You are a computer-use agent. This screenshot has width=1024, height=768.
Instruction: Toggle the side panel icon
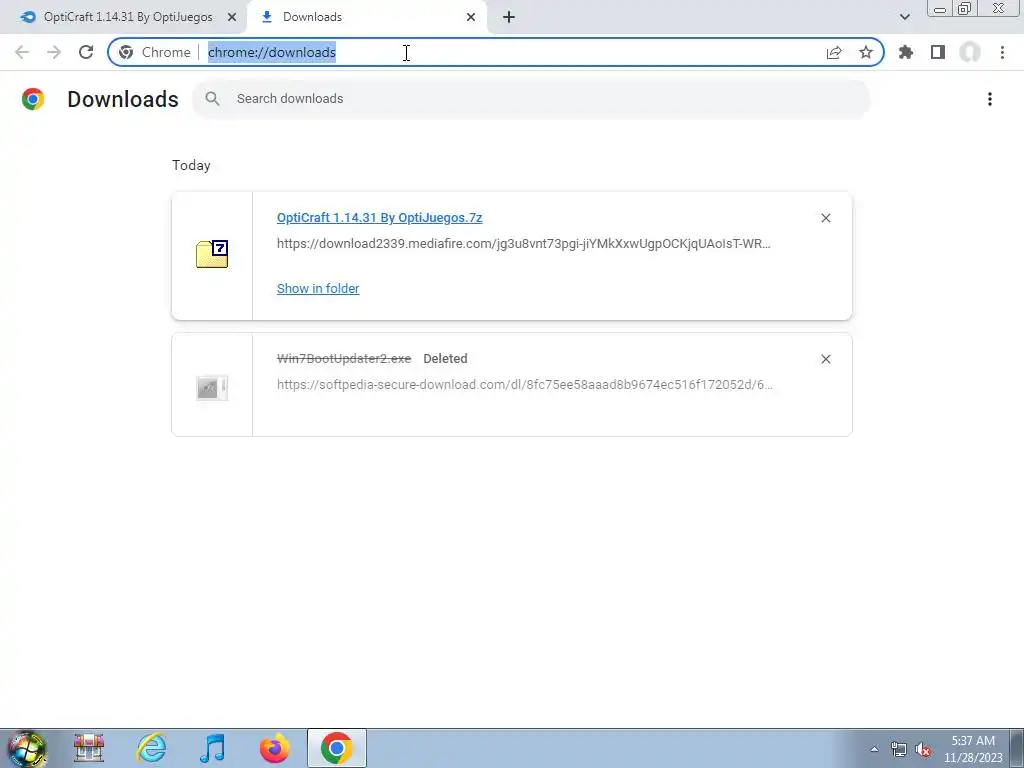pos(938,52)
